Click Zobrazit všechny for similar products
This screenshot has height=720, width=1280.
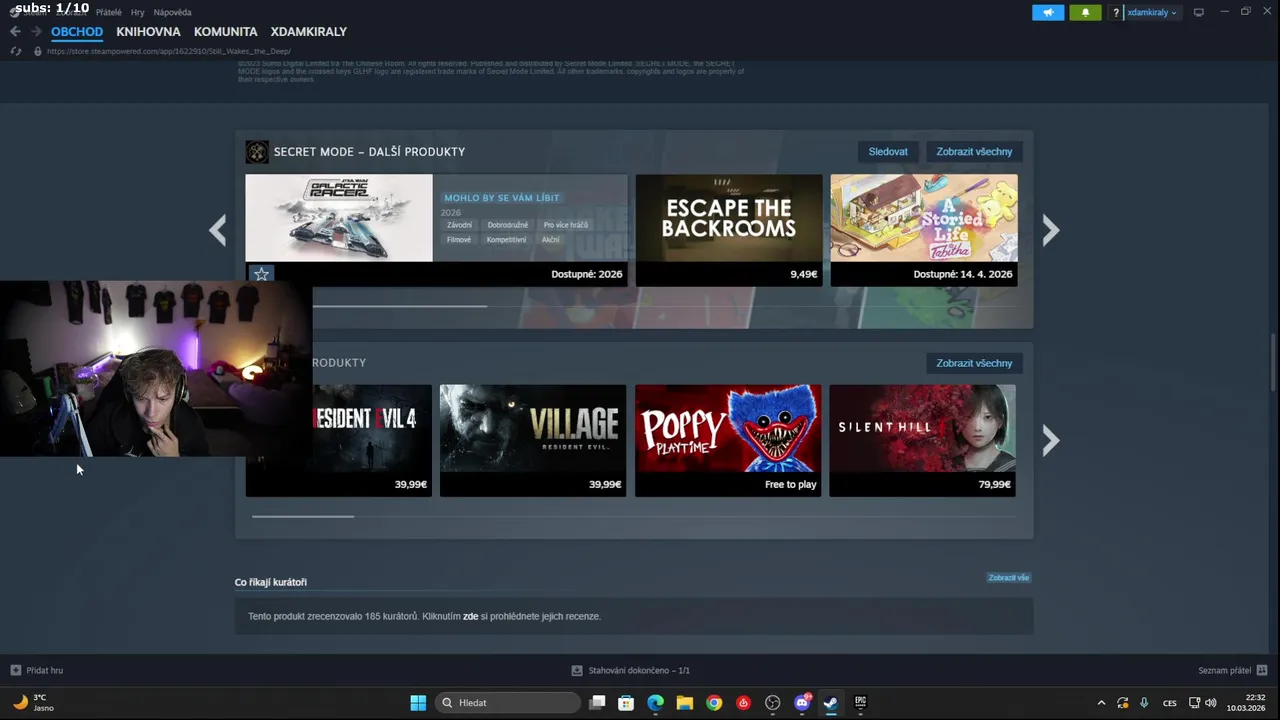coord(974,363)
